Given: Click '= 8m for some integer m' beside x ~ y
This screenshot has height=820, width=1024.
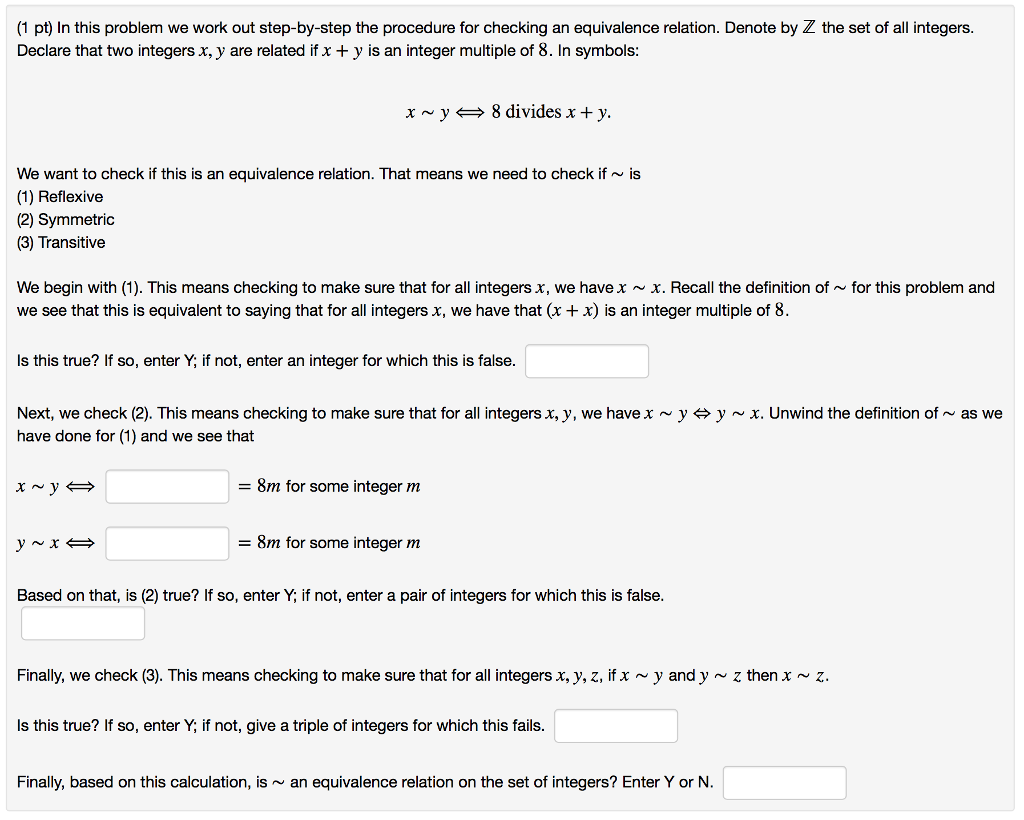Looking at the screenshot, I should 329,487.
